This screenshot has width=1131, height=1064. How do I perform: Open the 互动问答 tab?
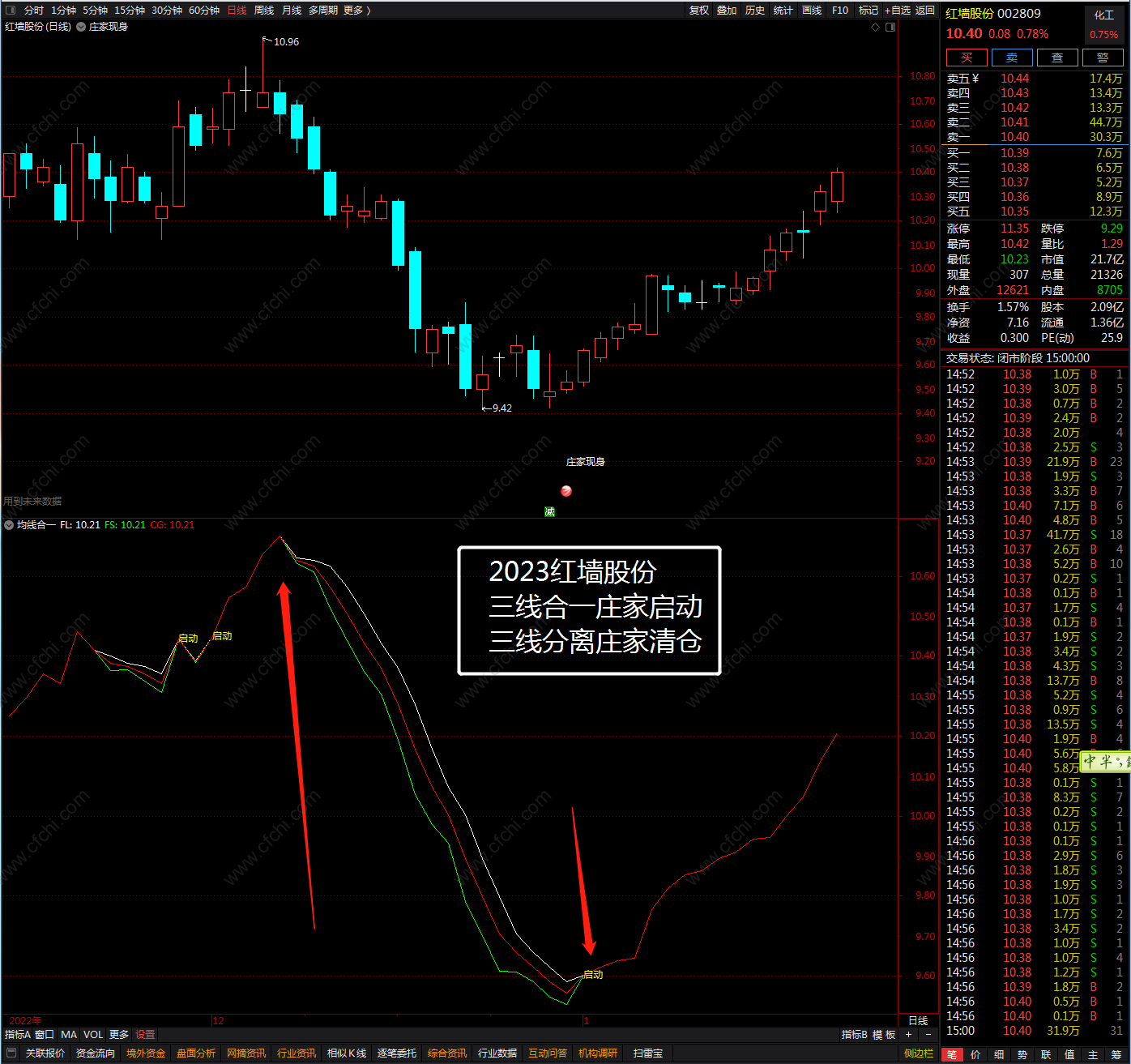[x=548, y=1053]
